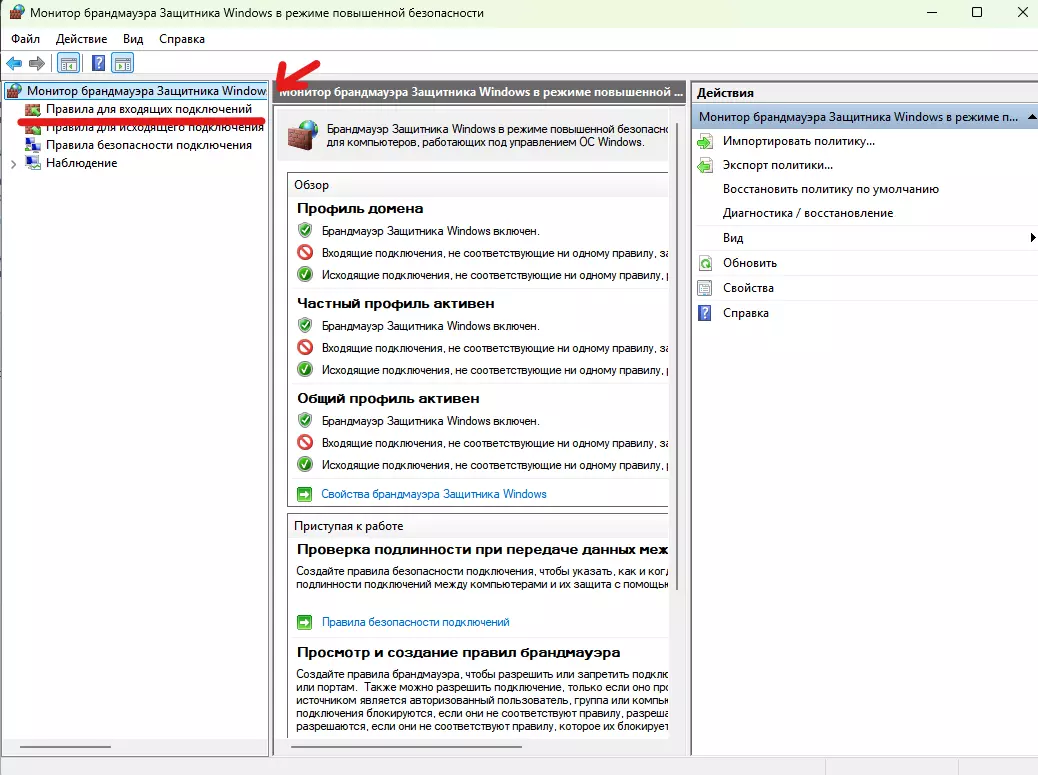The image size is (1038, 775).
Task: Click green check icon for outbound under Общий профиль
Action: coord(305,465)
